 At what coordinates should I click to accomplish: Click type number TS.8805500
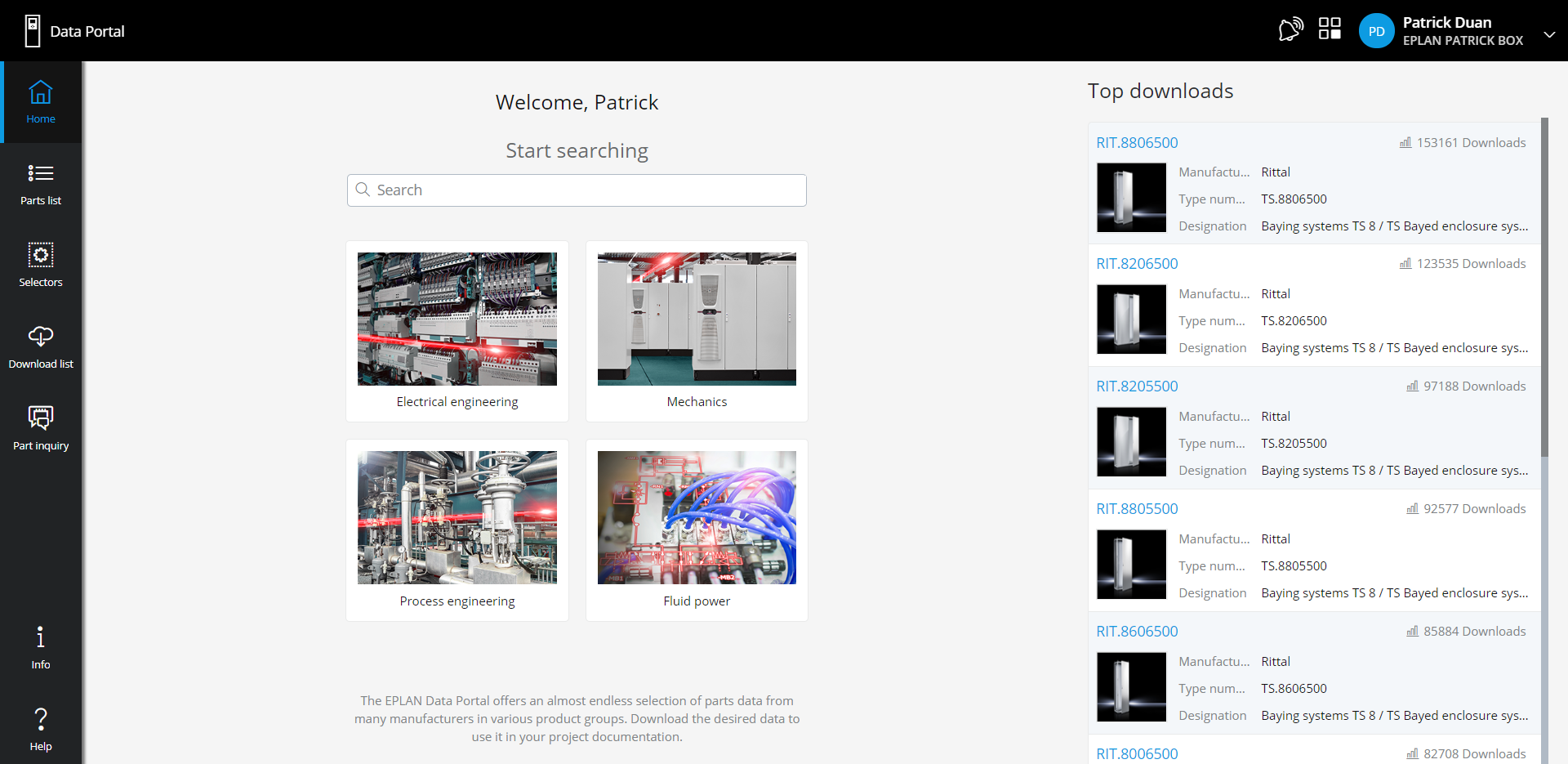(1294, 566)
